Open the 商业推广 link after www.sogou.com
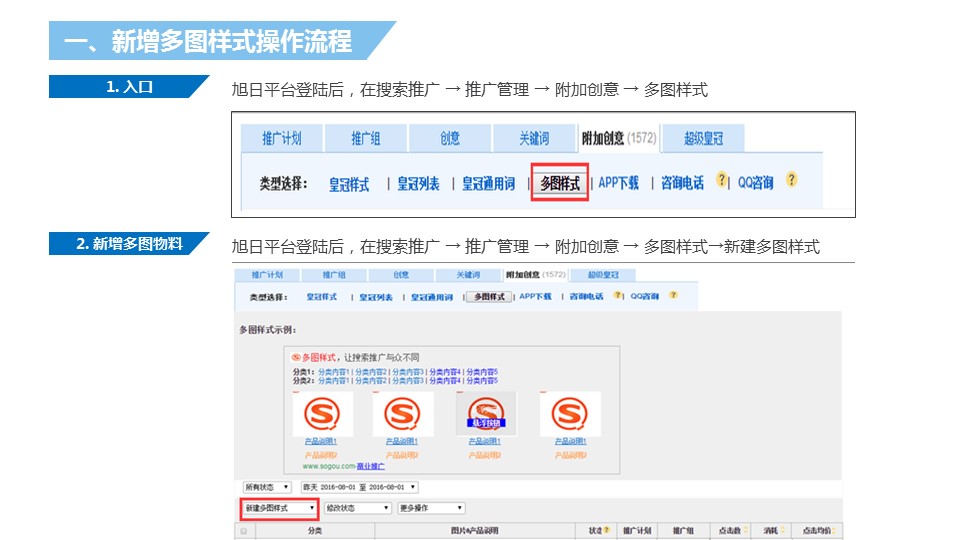This screenshot has width=960, height=540. [370, 467]
